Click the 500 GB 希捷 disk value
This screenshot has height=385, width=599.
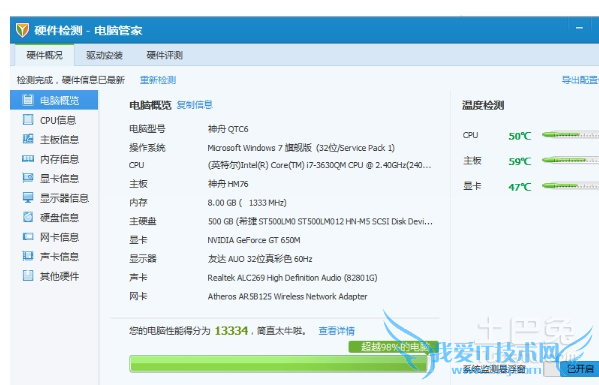320,222
